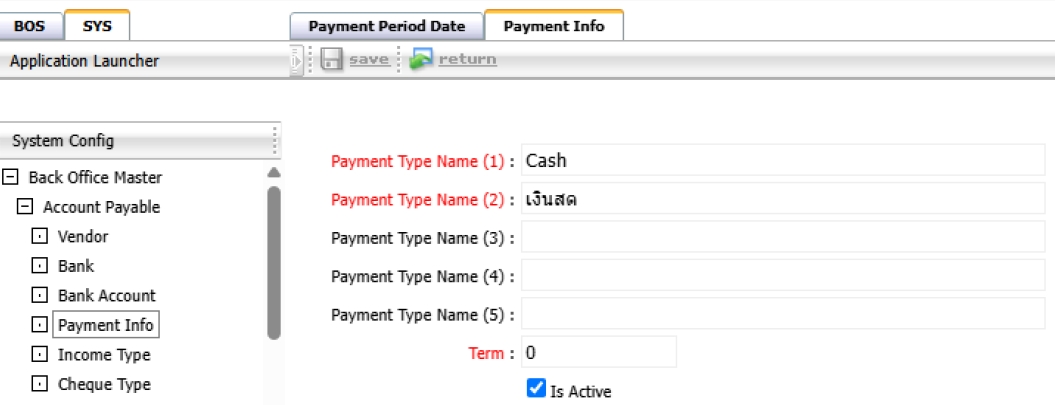This screenshot has height=405, width=1055.
Task: Click the panel splitter handle beside Application Launcher
Action: pyautogui.click(x=295, y=60)
